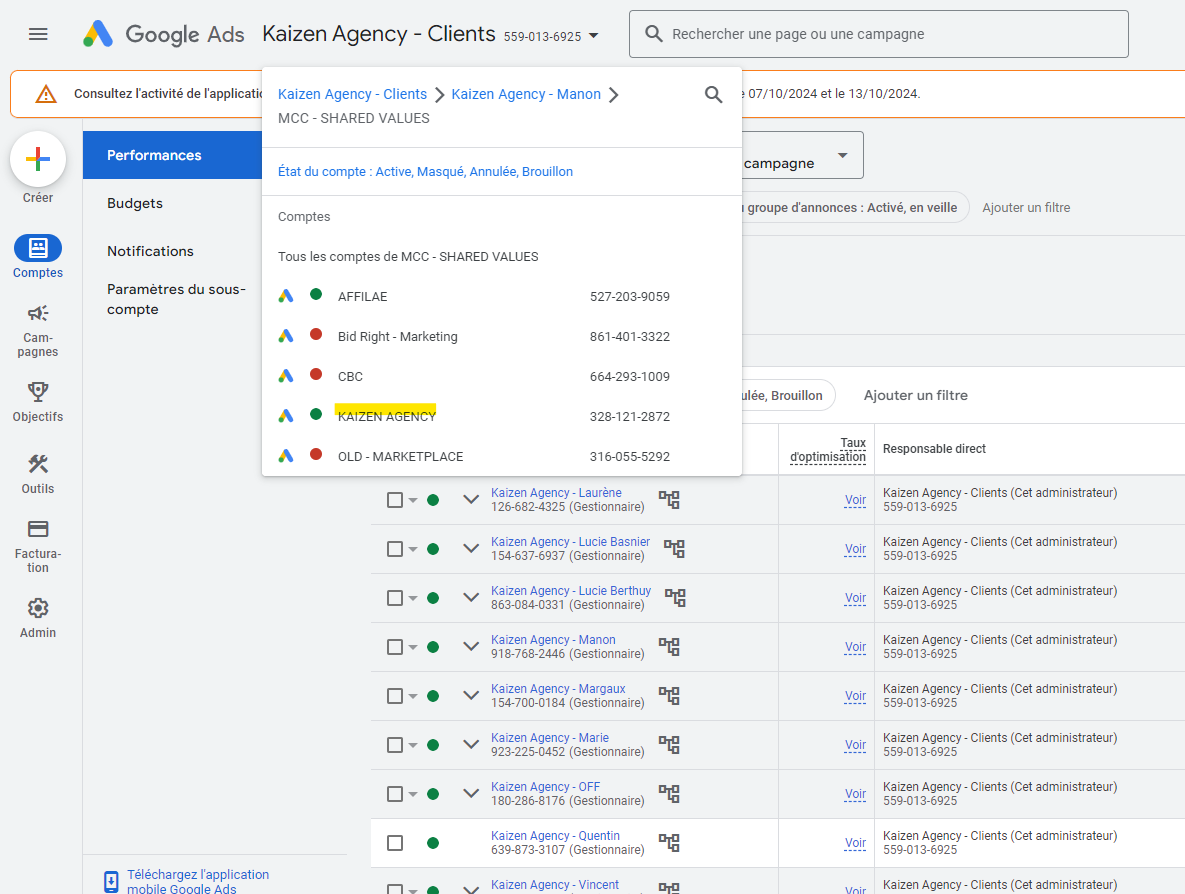
Task: Expand the Kaizen Agency - Marie row
Action: pyautogui.click(x=471, y=744)
